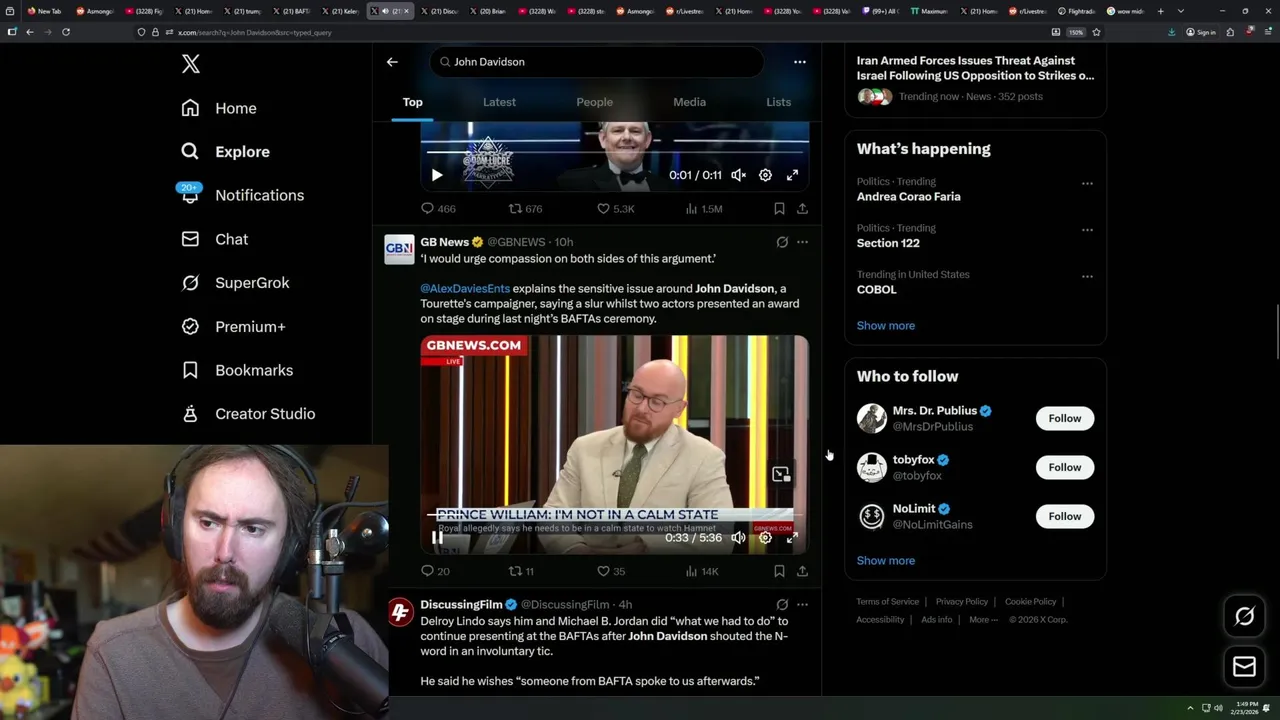Viewport: 1280px width, 720px height.
Task: Reply to GB News post with 20 comments
Action: [x=435, y=572]
